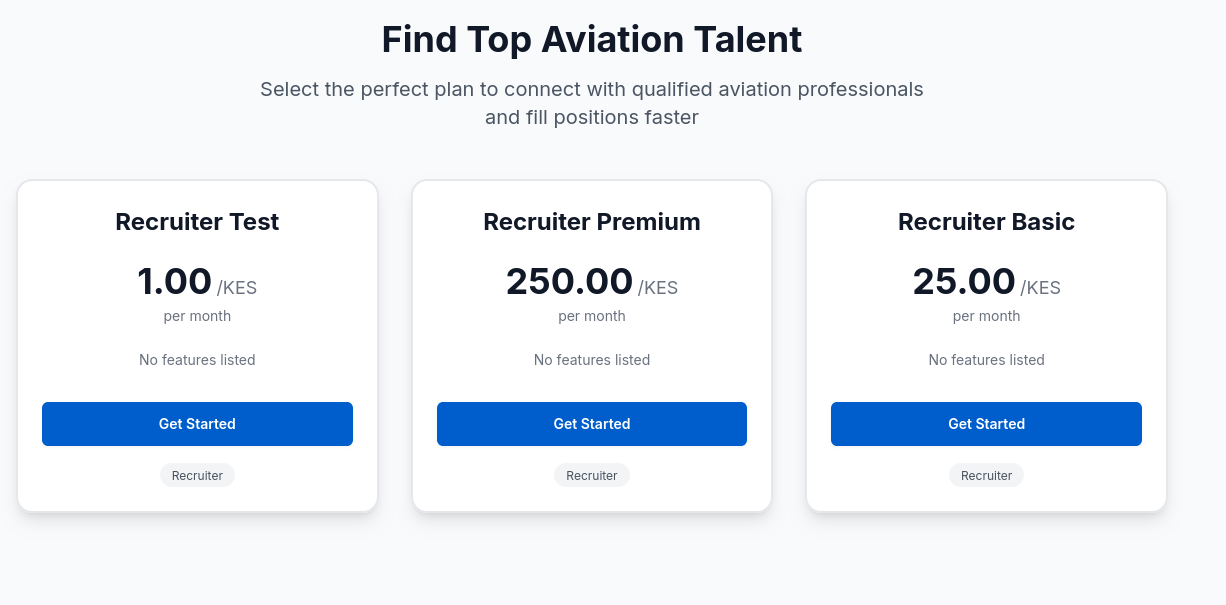Click Get Started on Recruiter Basic plan
Viewport: 1226px width, 605px height.
click(x=986, y=423)
